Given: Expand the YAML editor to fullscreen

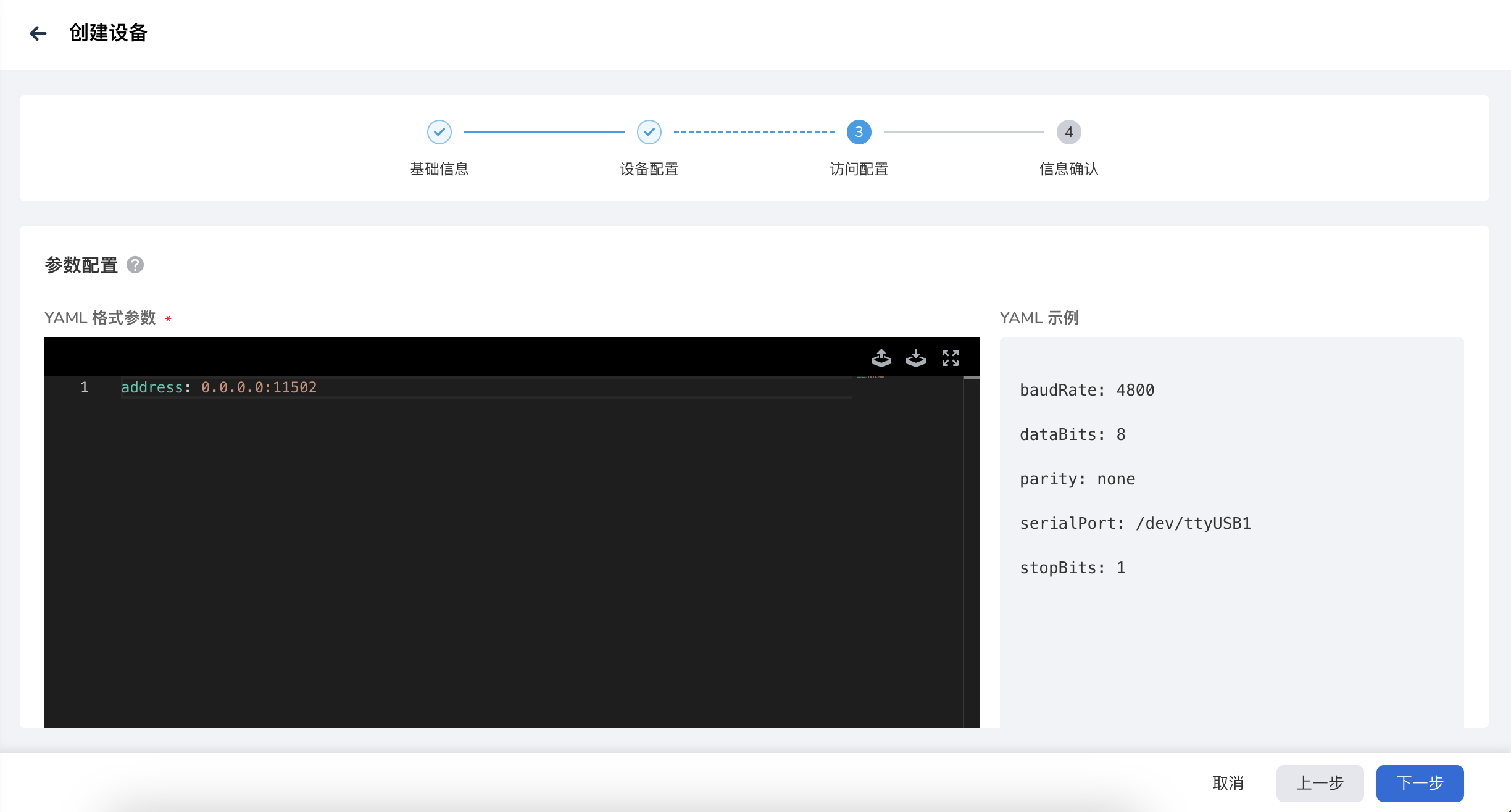Looking at the screenshot, I should 951,358.
